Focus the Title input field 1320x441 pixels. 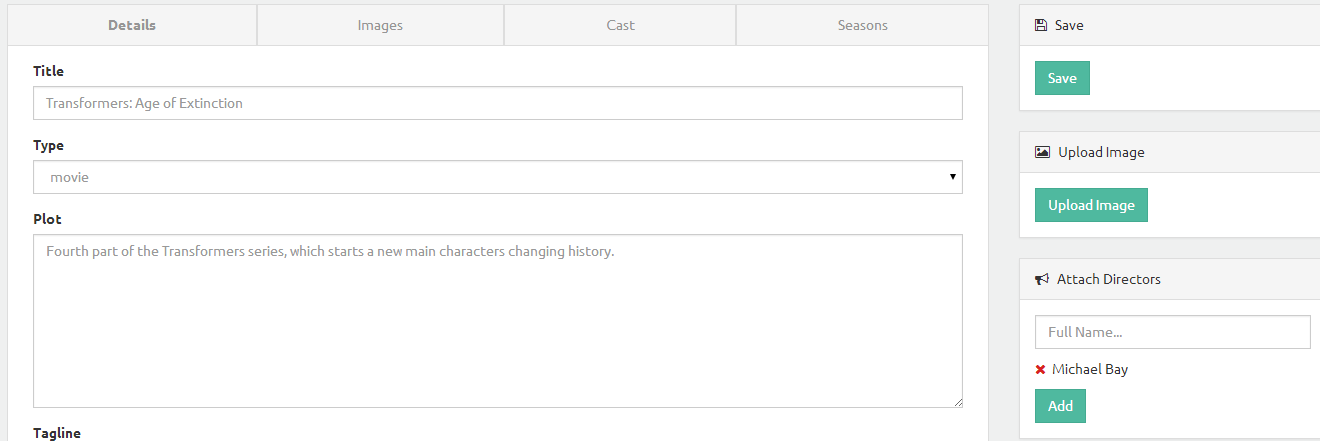click(497, 103)
